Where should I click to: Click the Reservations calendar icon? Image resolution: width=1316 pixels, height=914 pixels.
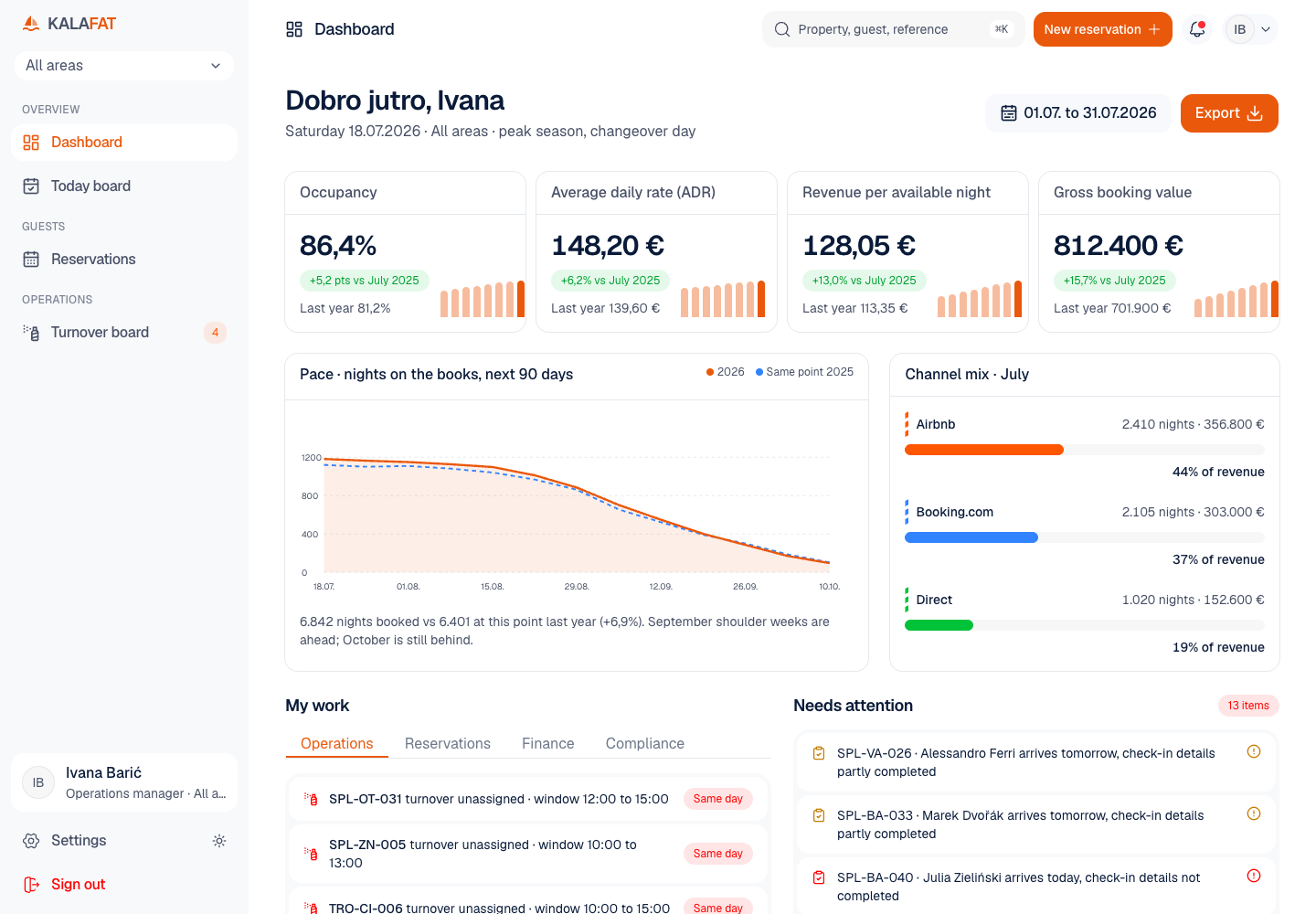click(31, 260)
